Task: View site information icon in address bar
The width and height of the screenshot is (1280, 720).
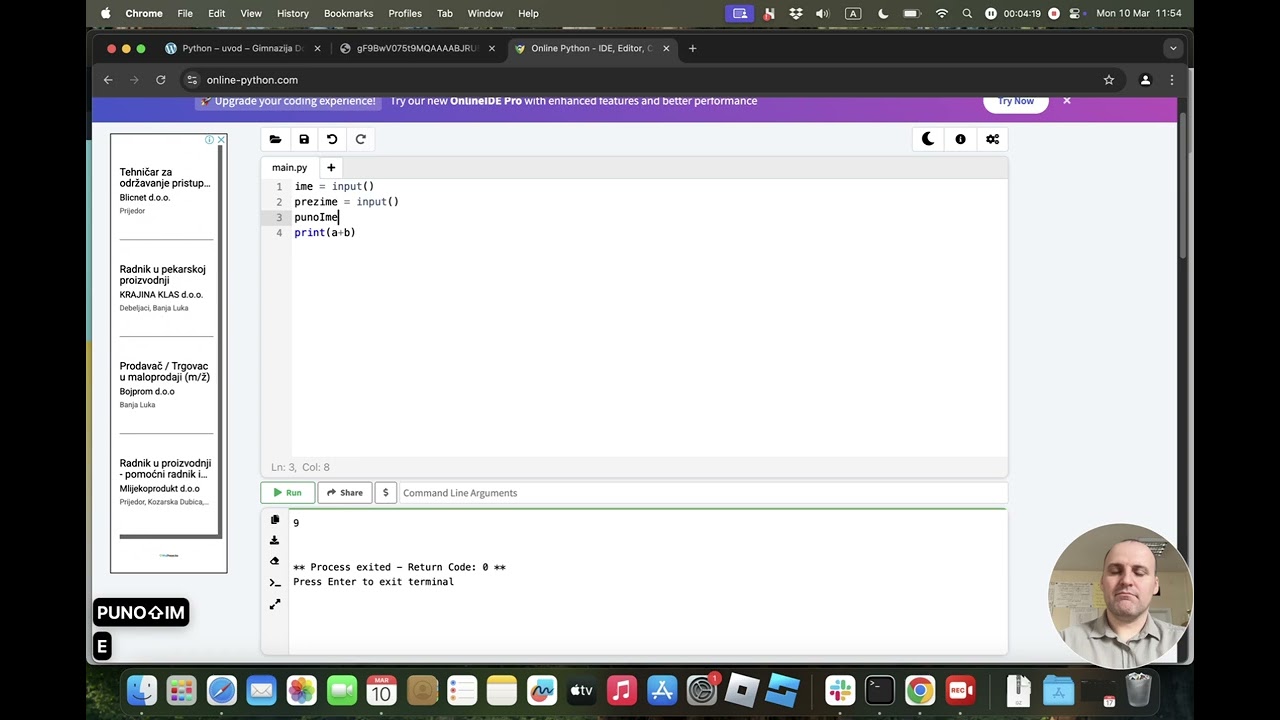Action: pyautogui.click(x=193, y=80)
